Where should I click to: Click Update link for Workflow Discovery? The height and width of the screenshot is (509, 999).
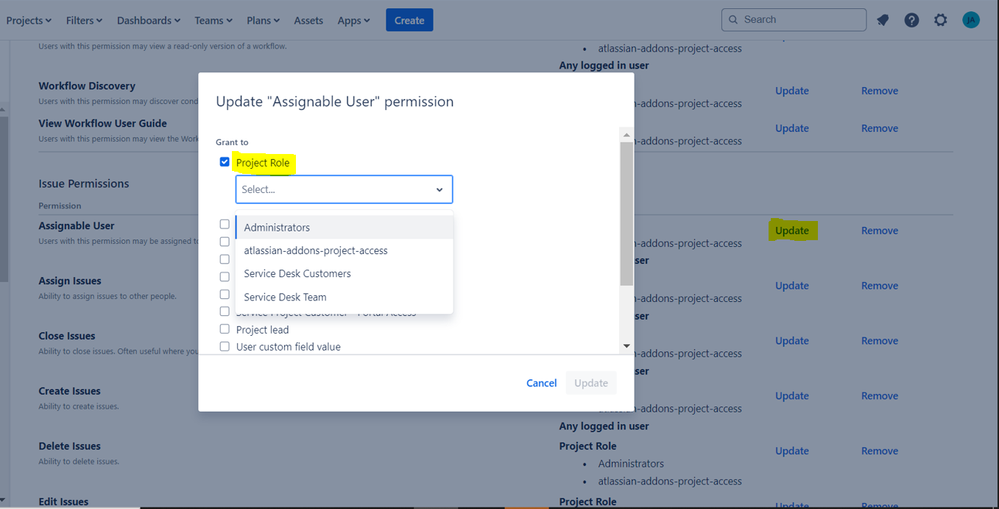[x=792, y=90]
